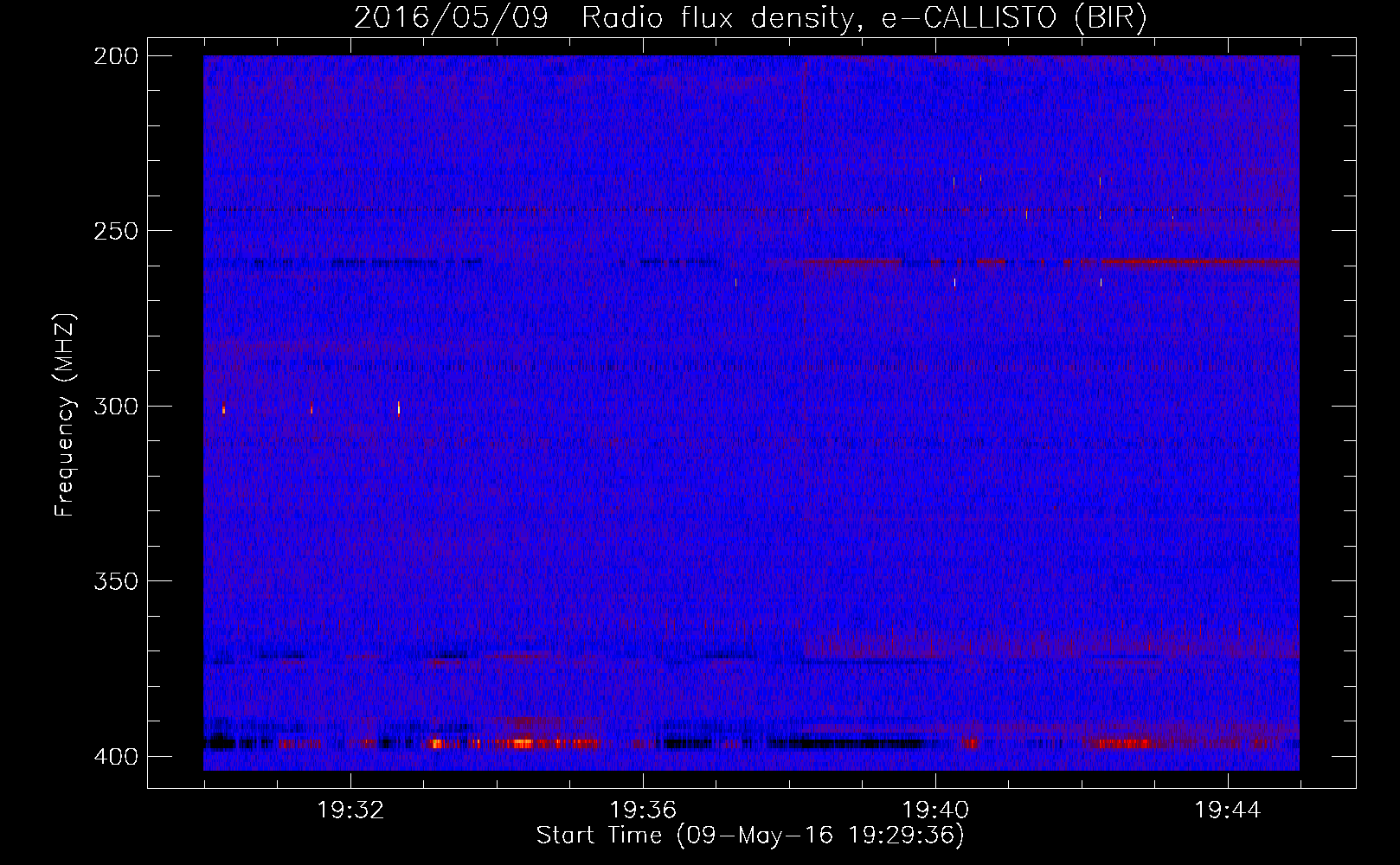Viewport: 1400px width, 865px height.
Task: Click the 300 frequency tick label
Action: pyautogui.click(x=116, y=407)
